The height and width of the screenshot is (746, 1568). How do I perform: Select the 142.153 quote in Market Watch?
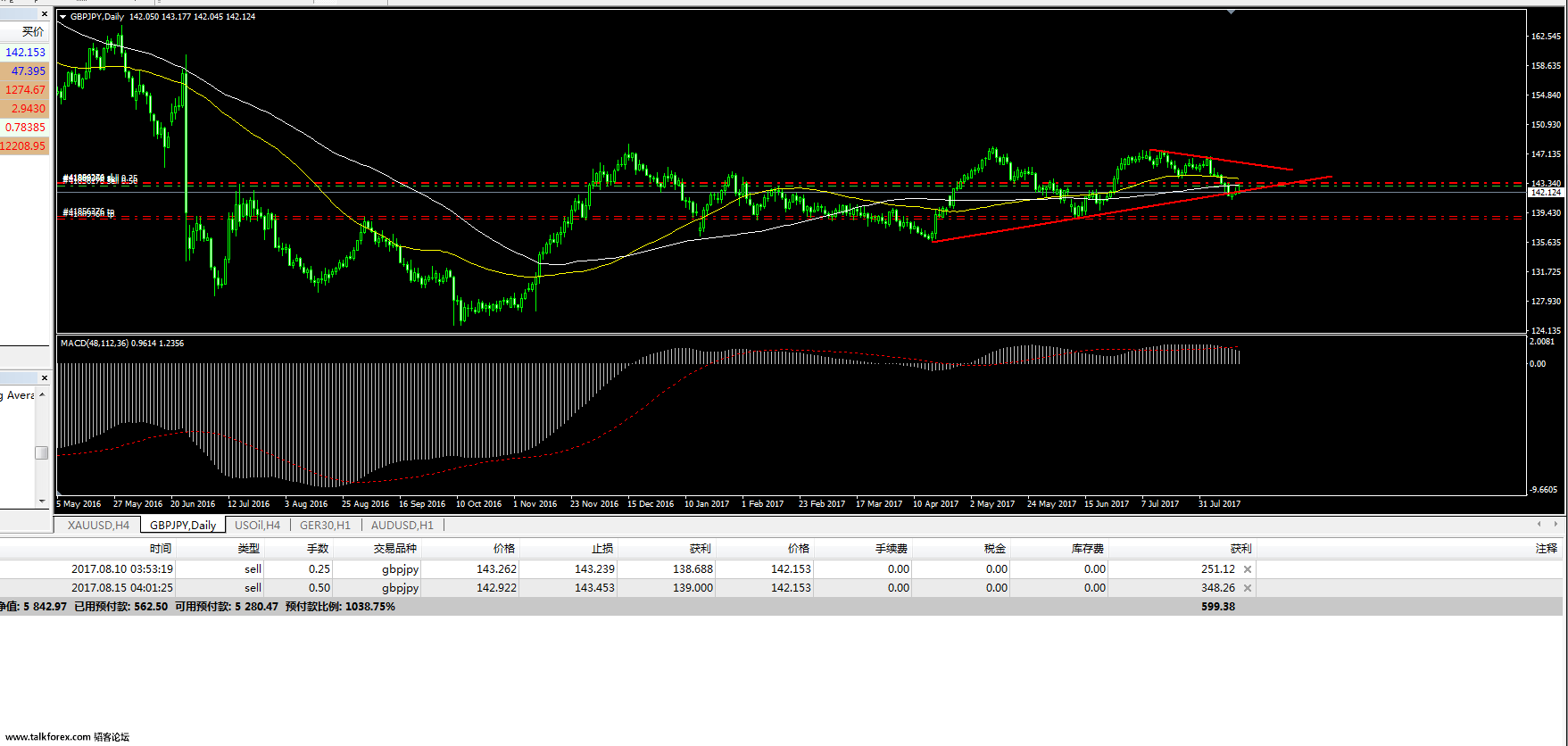pyautogui.click(x=25, y=53)
